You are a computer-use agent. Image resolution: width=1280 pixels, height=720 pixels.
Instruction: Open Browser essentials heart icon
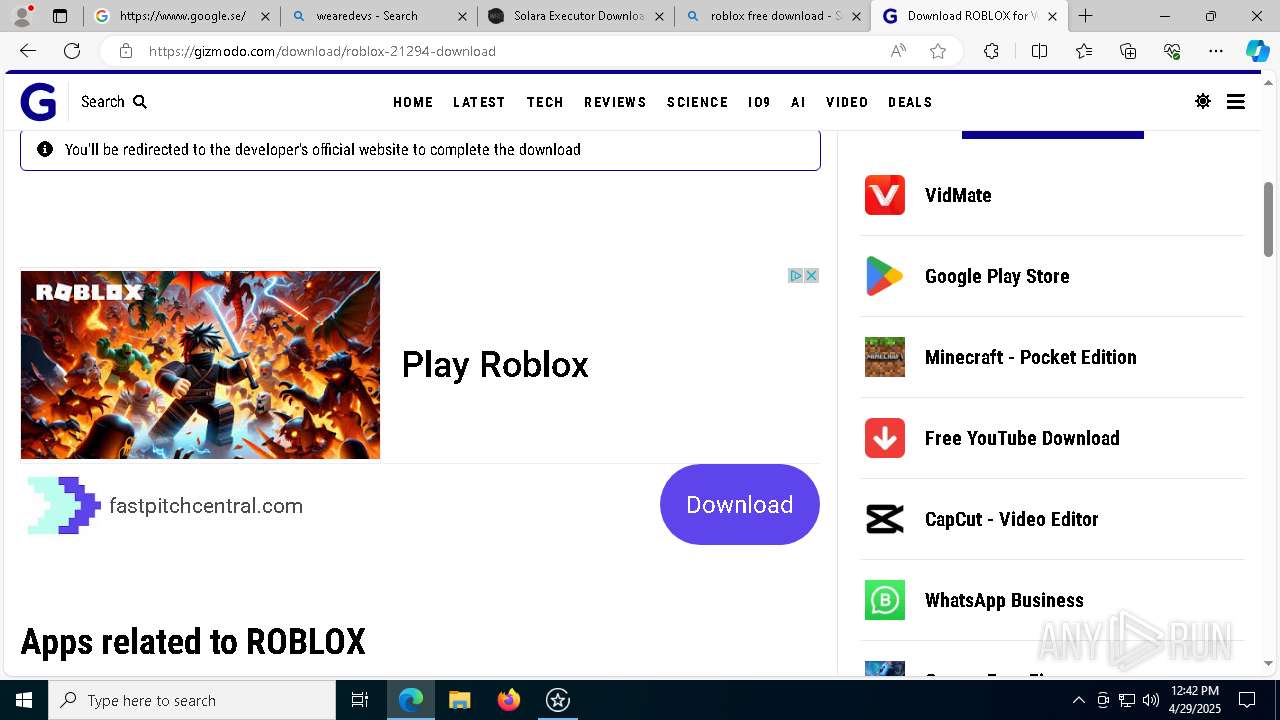pyautogui.click(x=1172, y=51)
